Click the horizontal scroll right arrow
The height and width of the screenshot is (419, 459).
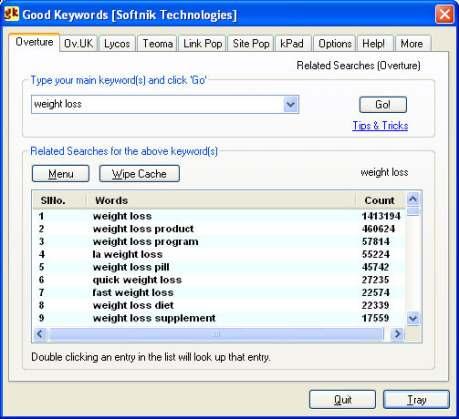397,334
